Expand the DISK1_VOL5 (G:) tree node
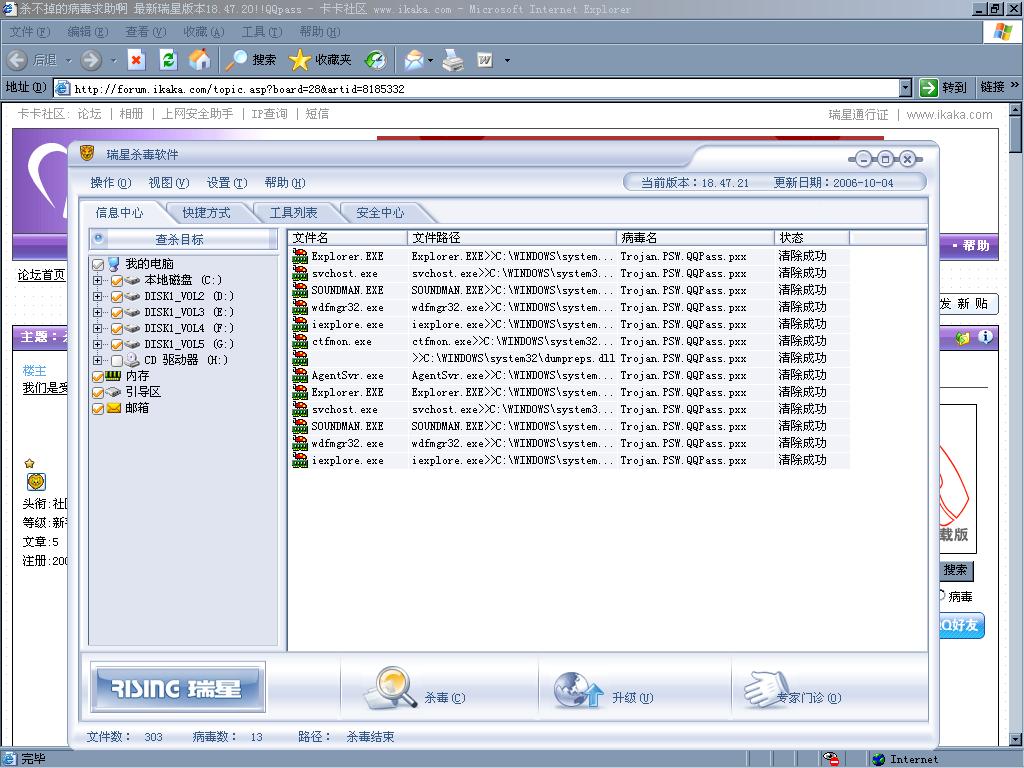 click(x=98, y=344)
